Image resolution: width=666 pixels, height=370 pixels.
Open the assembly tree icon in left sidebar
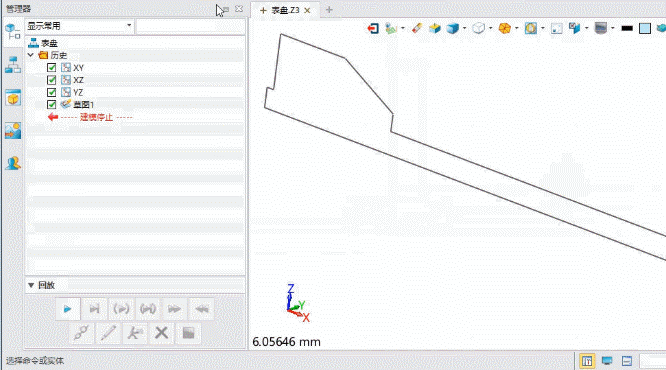[13, 65]
